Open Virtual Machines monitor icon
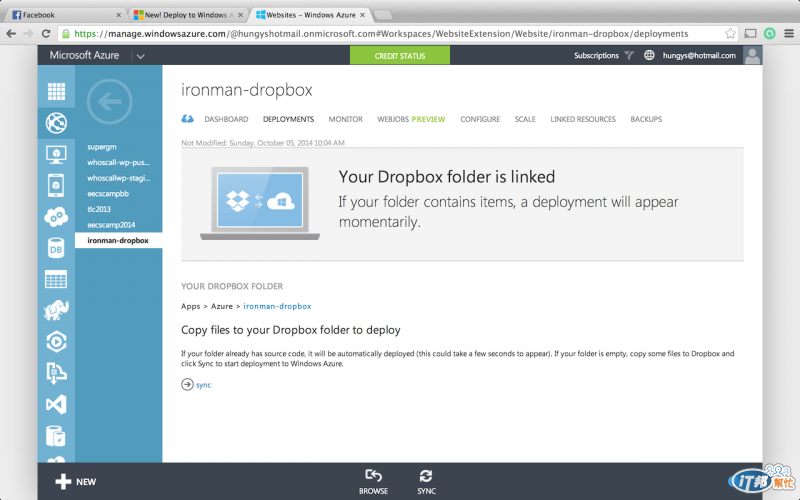Viewport: 800px width, 500px height. click(56, 154)
